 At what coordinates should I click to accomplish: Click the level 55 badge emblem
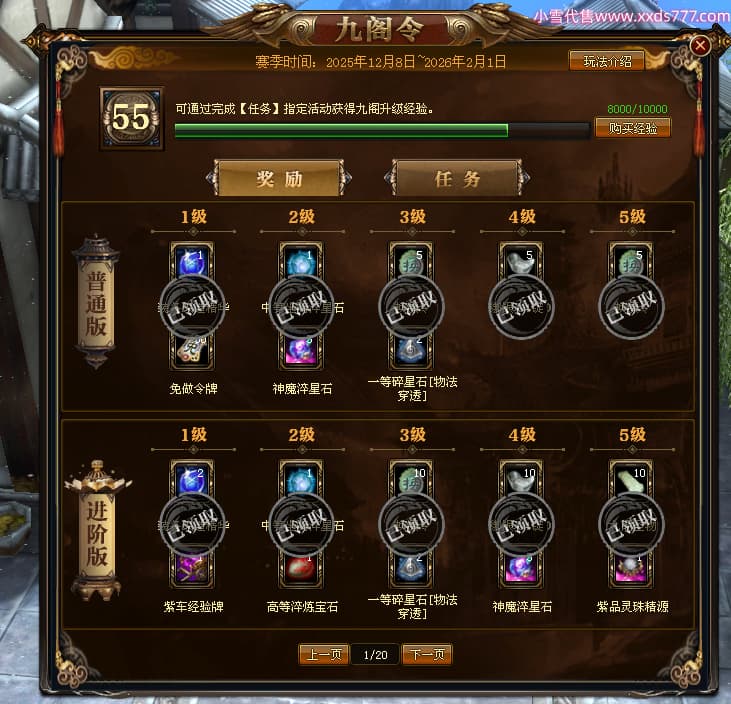tap(131, 118)
